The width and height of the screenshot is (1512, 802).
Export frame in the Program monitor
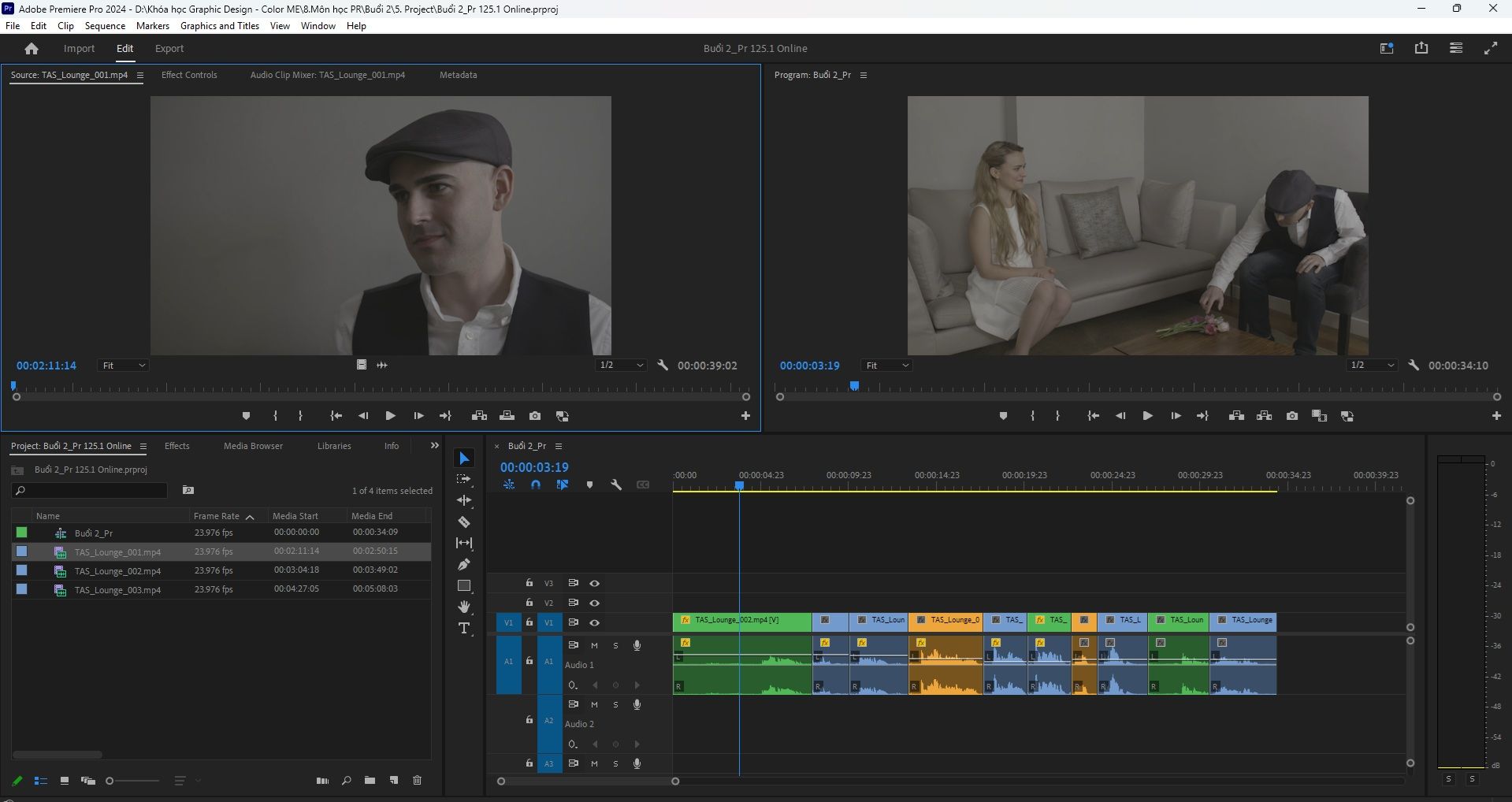pyautogui.click(x=1292, y=416)
